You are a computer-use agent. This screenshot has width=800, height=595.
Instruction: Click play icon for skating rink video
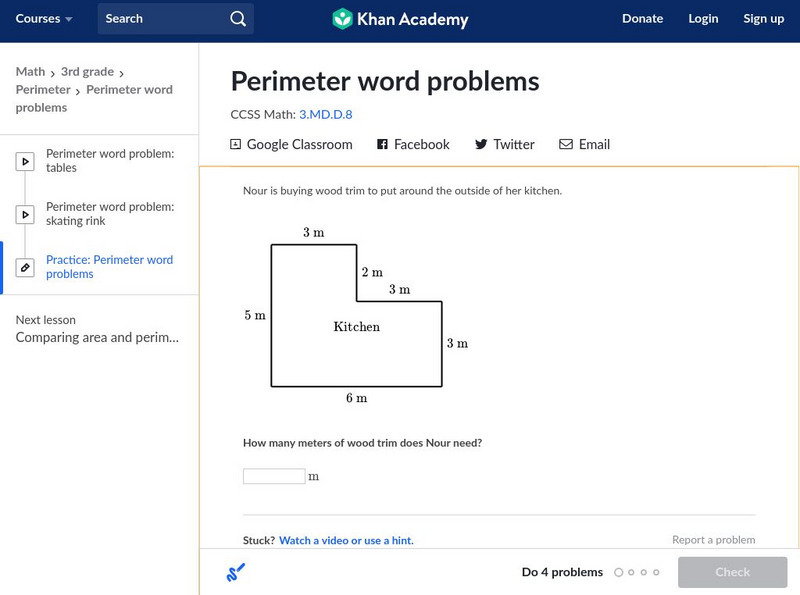pyautogui.click(x=26, y=214)
